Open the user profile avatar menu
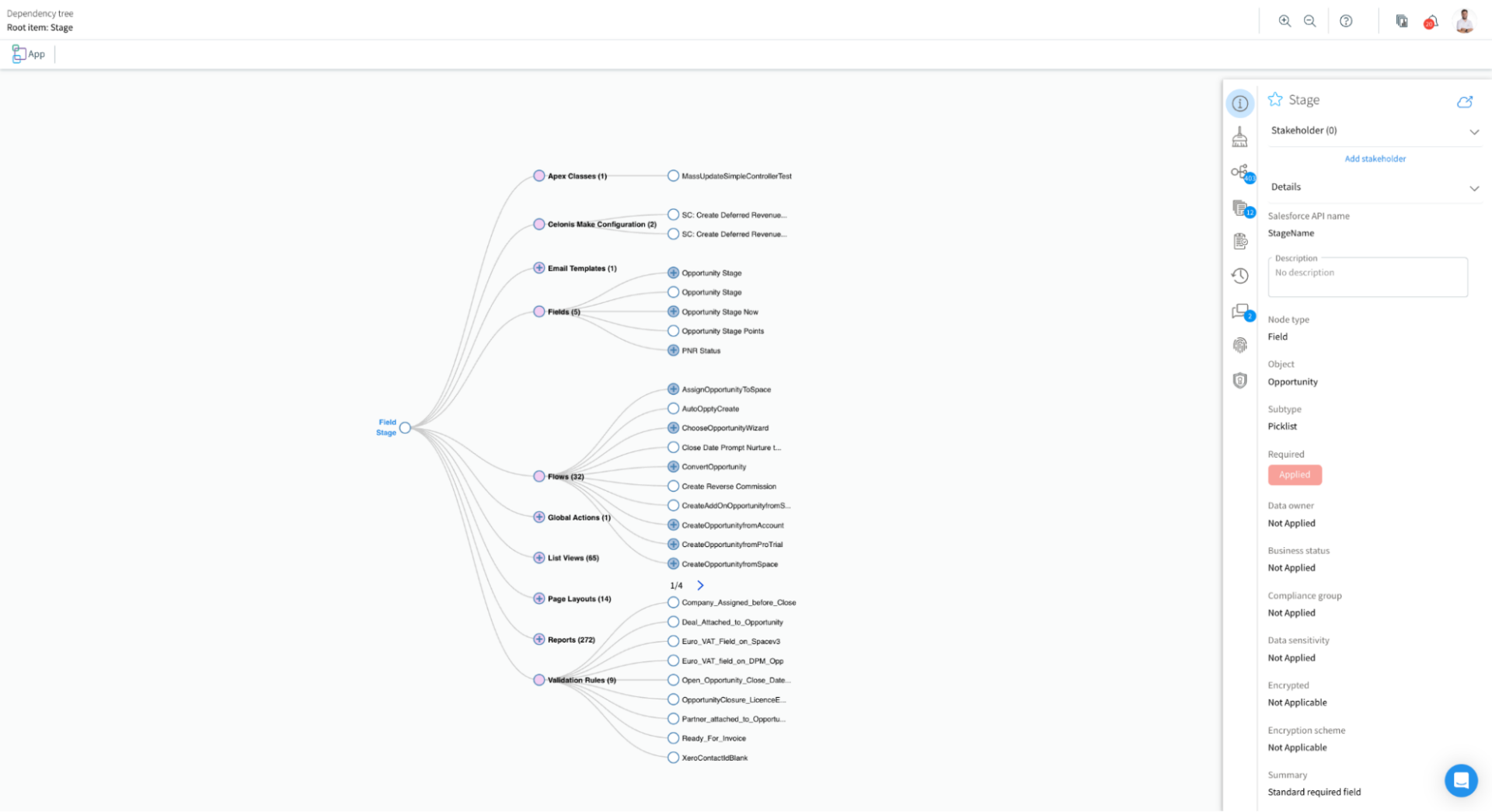Image resolution: width=1492 pixels, height=812 pixels. [x=1464, y=21]
